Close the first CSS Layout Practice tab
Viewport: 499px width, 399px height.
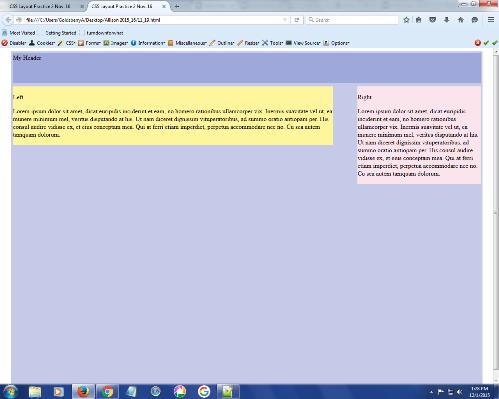(x=82, y=6)
